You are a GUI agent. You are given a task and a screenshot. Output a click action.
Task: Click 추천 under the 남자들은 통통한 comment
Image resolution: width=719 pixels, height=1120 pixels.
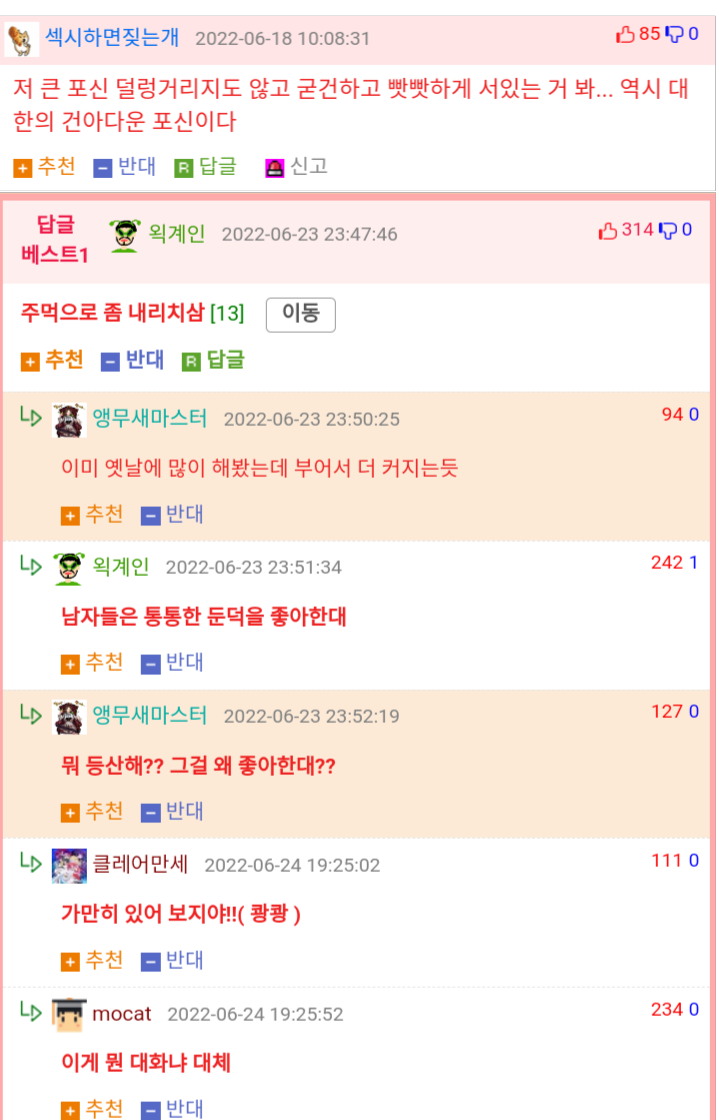point(92,663)
